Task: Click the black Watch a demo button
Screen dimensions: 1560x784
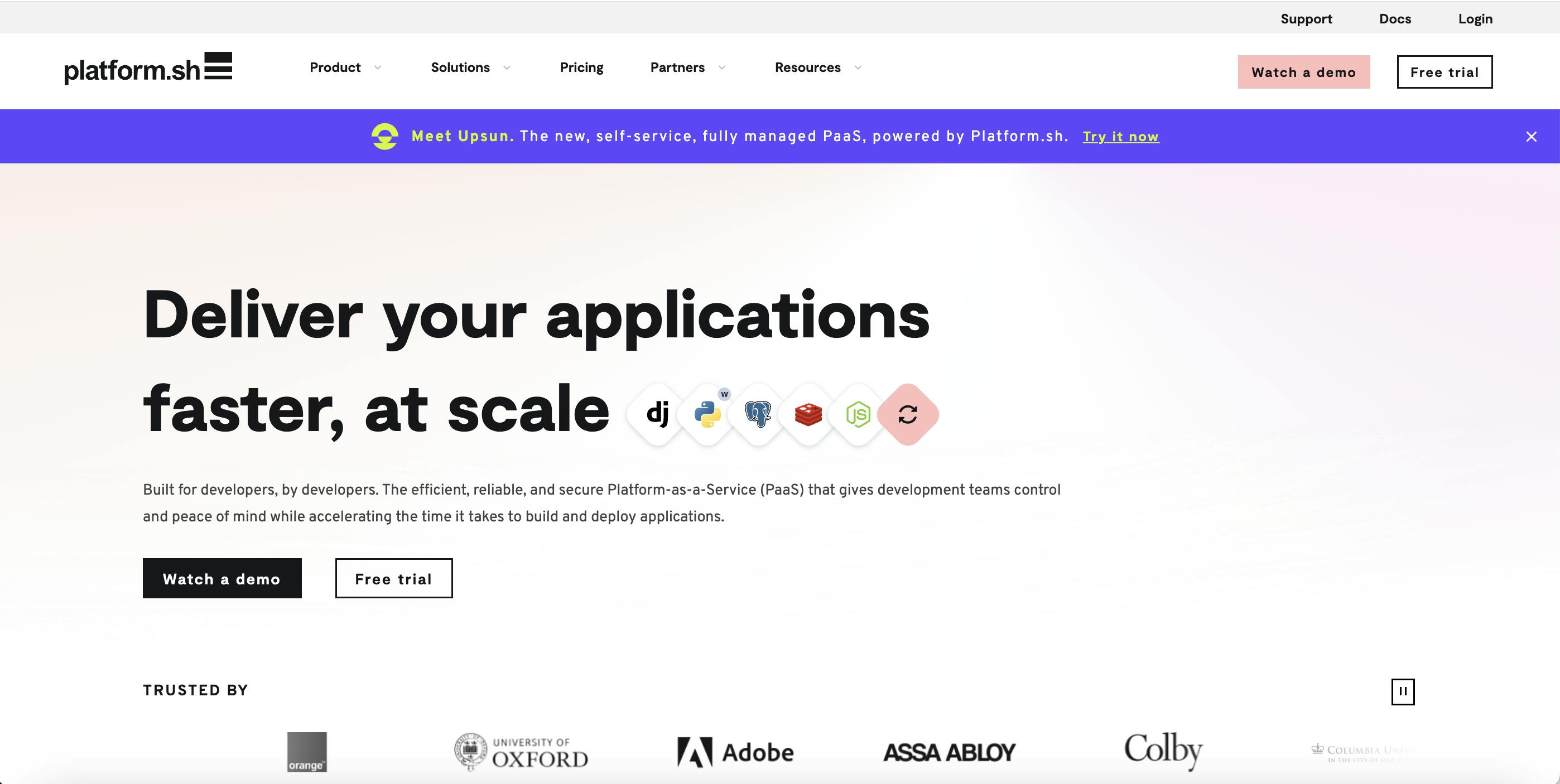Action: tap(222, 578)
